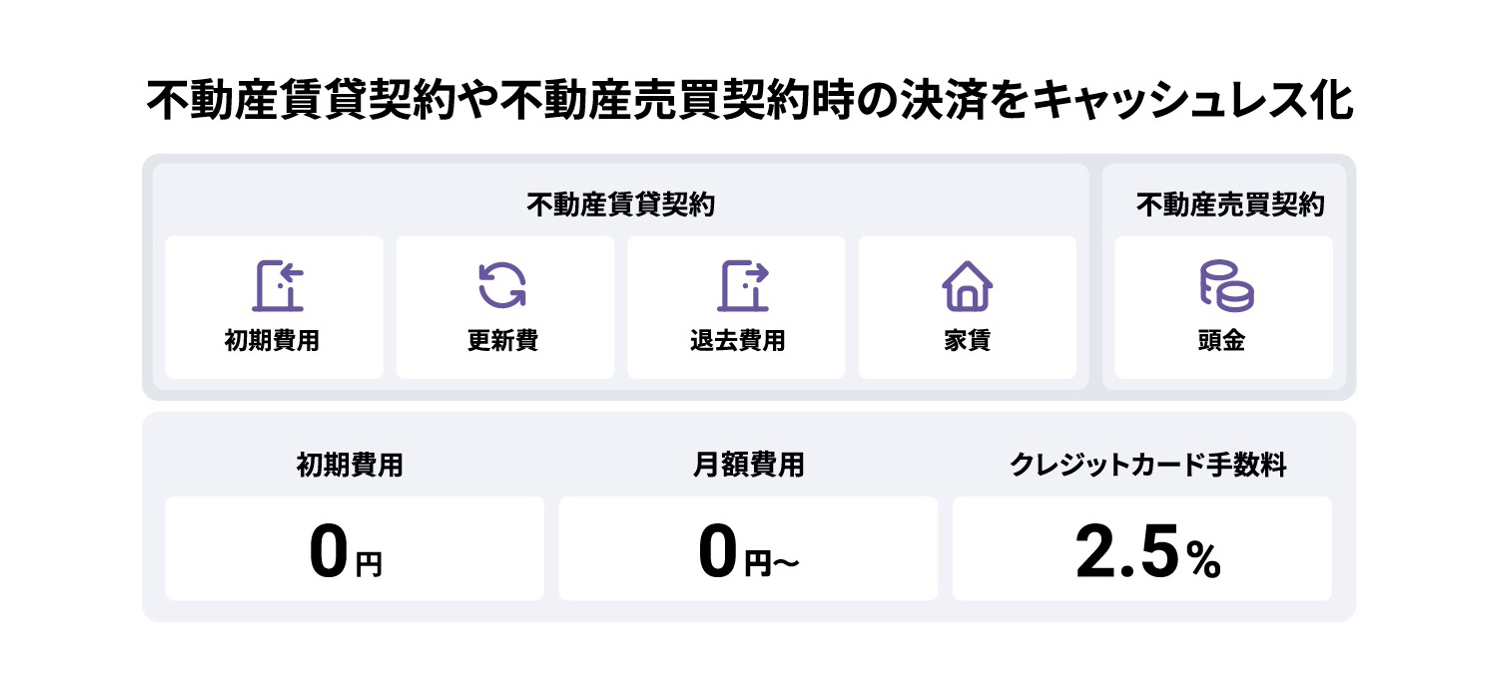Select the 退去費用 card label
The width and height of the screenshot is (1500, 700).
click(737, 341)
